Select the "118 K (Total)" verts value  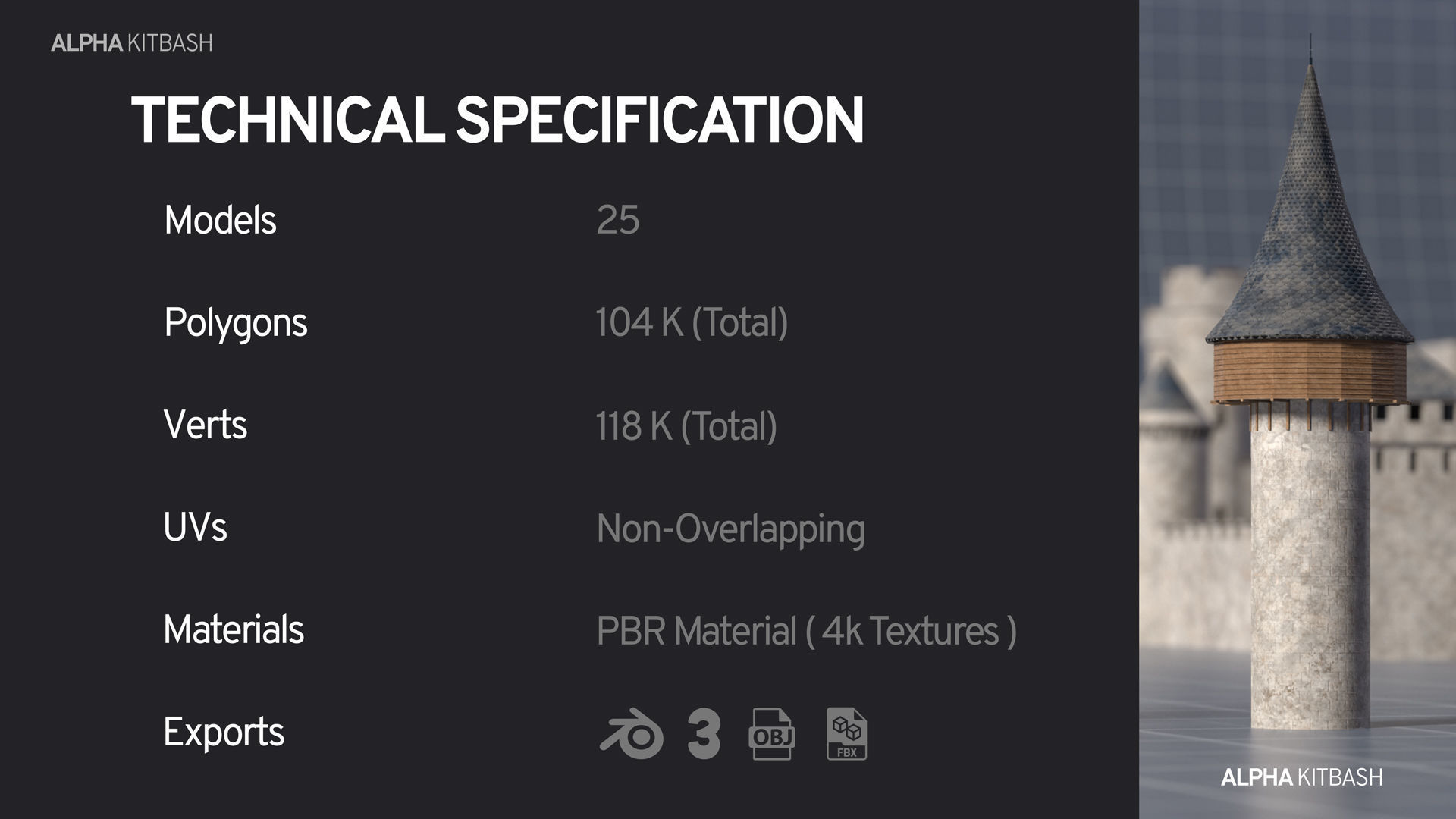pyautogui.click(x=686, y=425)
